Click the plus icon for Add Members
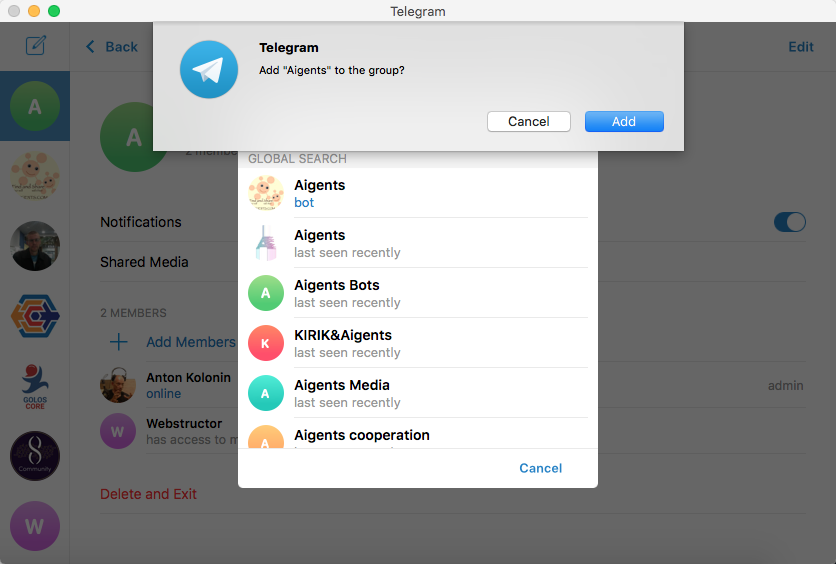Screen dimensions: 836x564 pos(118,342)
